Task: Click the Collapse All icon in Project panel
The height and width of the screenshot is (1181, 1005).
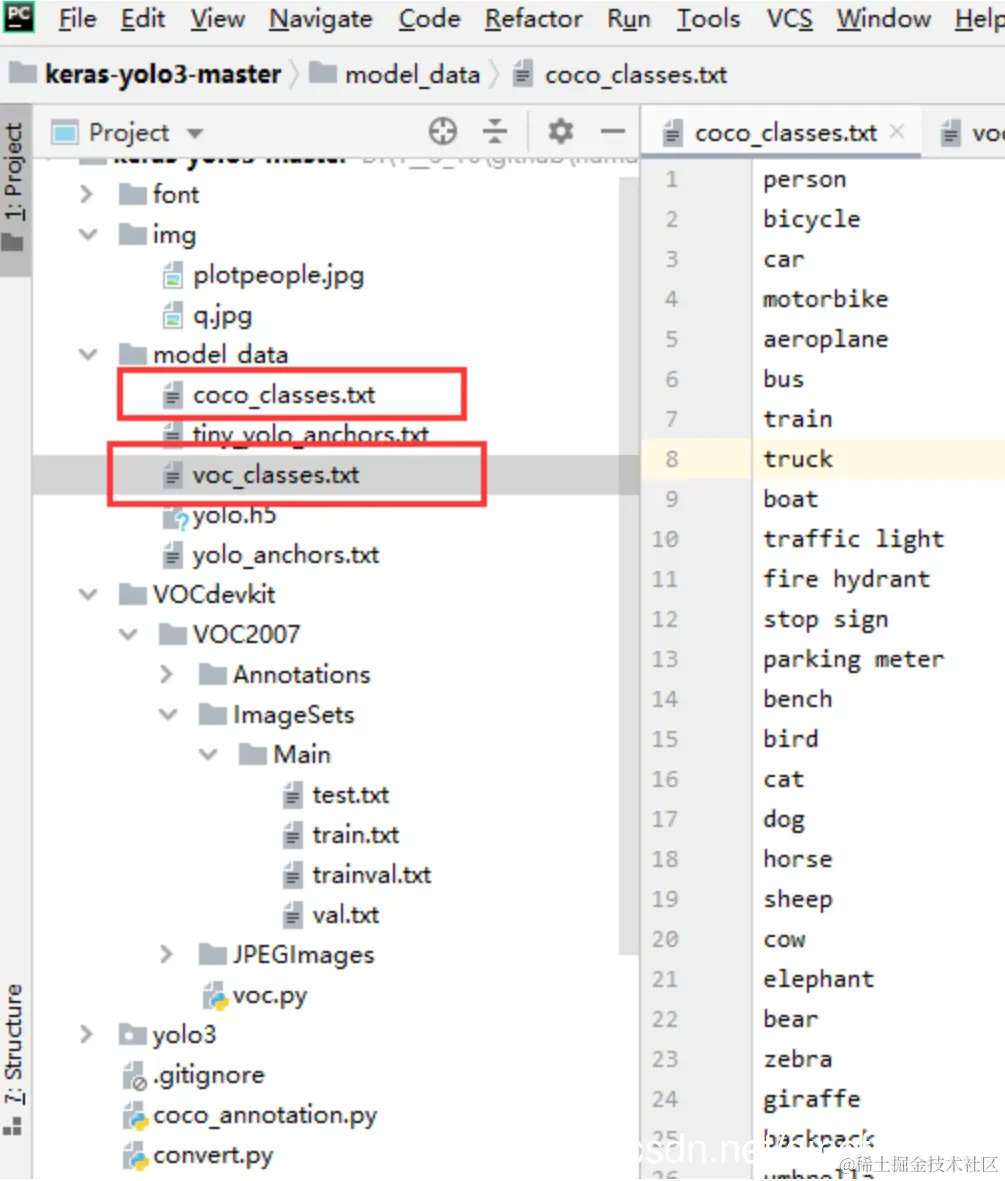Action: pos(495,132)
